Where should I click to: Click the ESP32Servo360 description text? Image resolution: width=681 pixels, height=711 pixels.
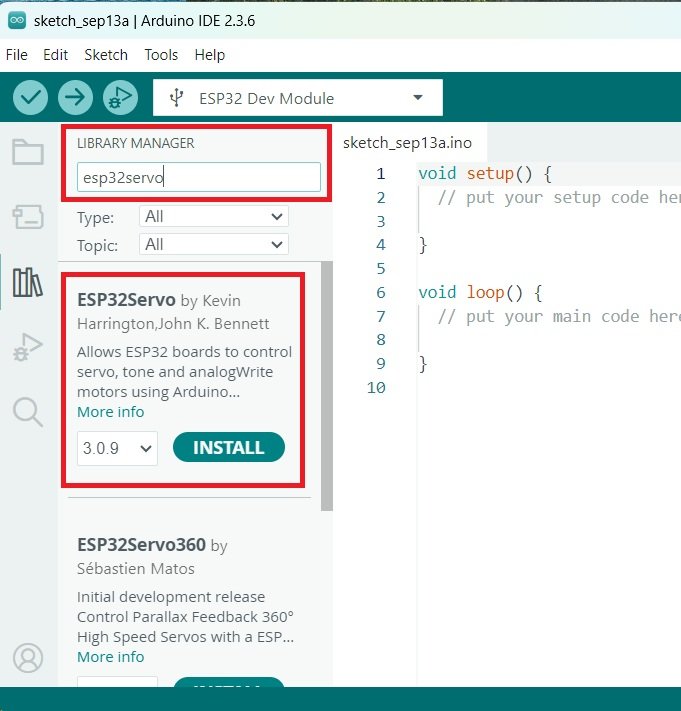[x=185, y=617]
